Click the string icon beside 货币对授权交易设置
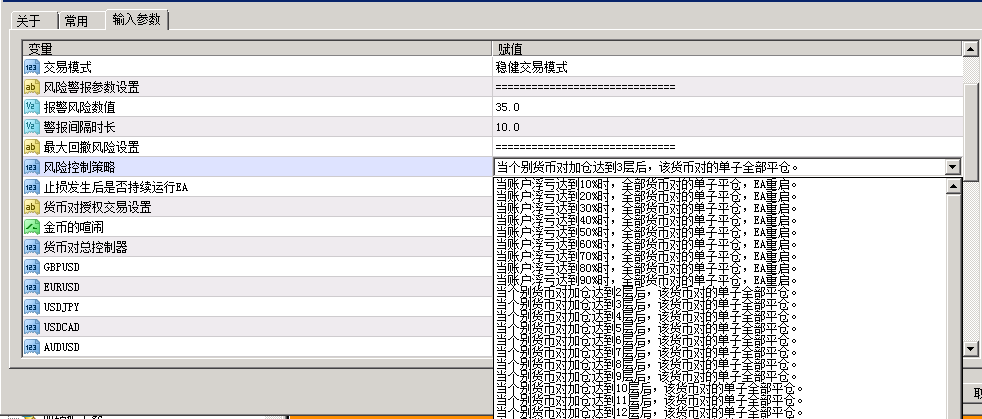The image size is (982, 419). [32, 207]
